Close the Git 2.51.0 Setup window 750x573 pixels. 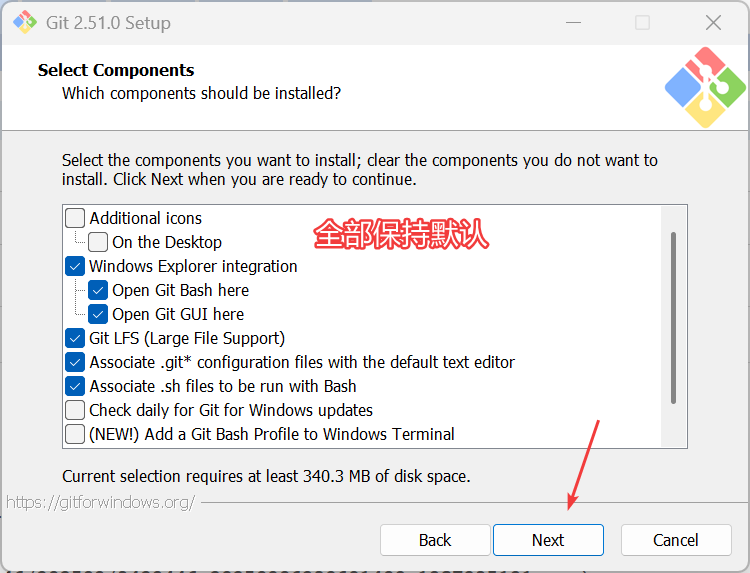713,22
